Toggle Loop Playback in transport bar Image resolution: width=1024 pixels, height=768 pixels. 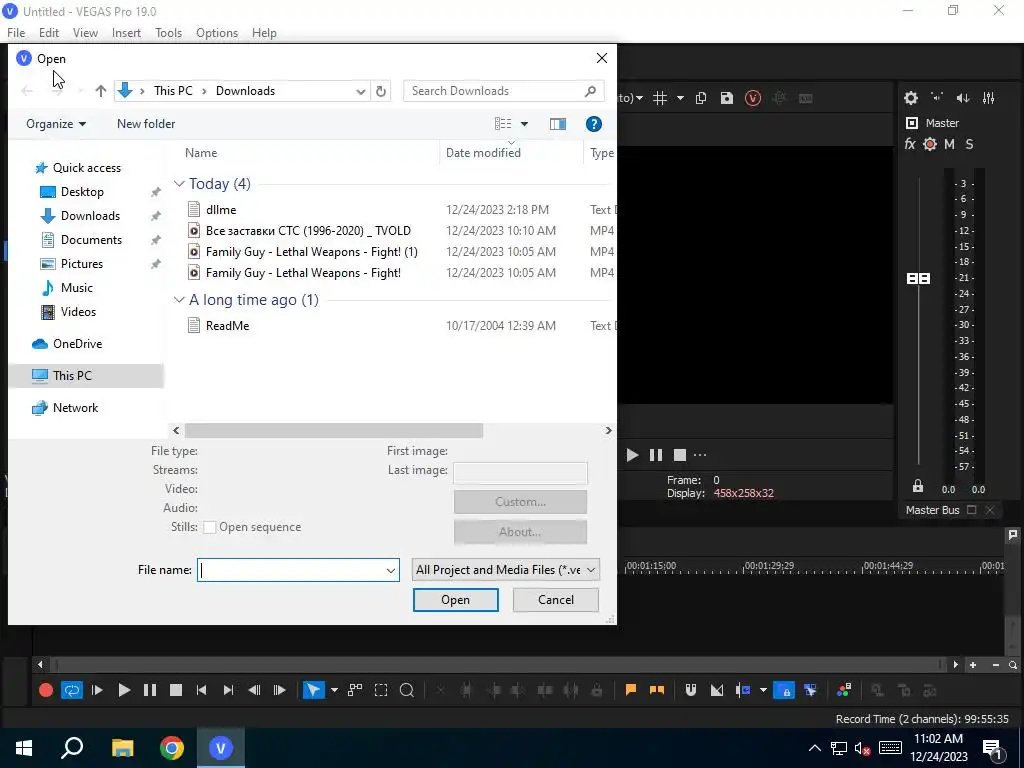[x=72, y=690]
